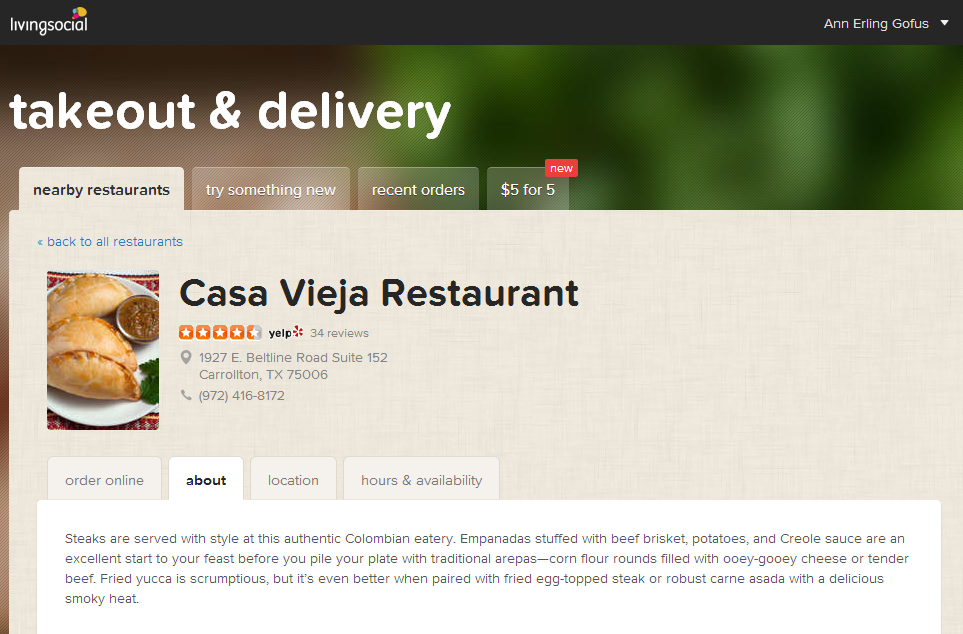Click the Ann Erling Gofus username

876,23
